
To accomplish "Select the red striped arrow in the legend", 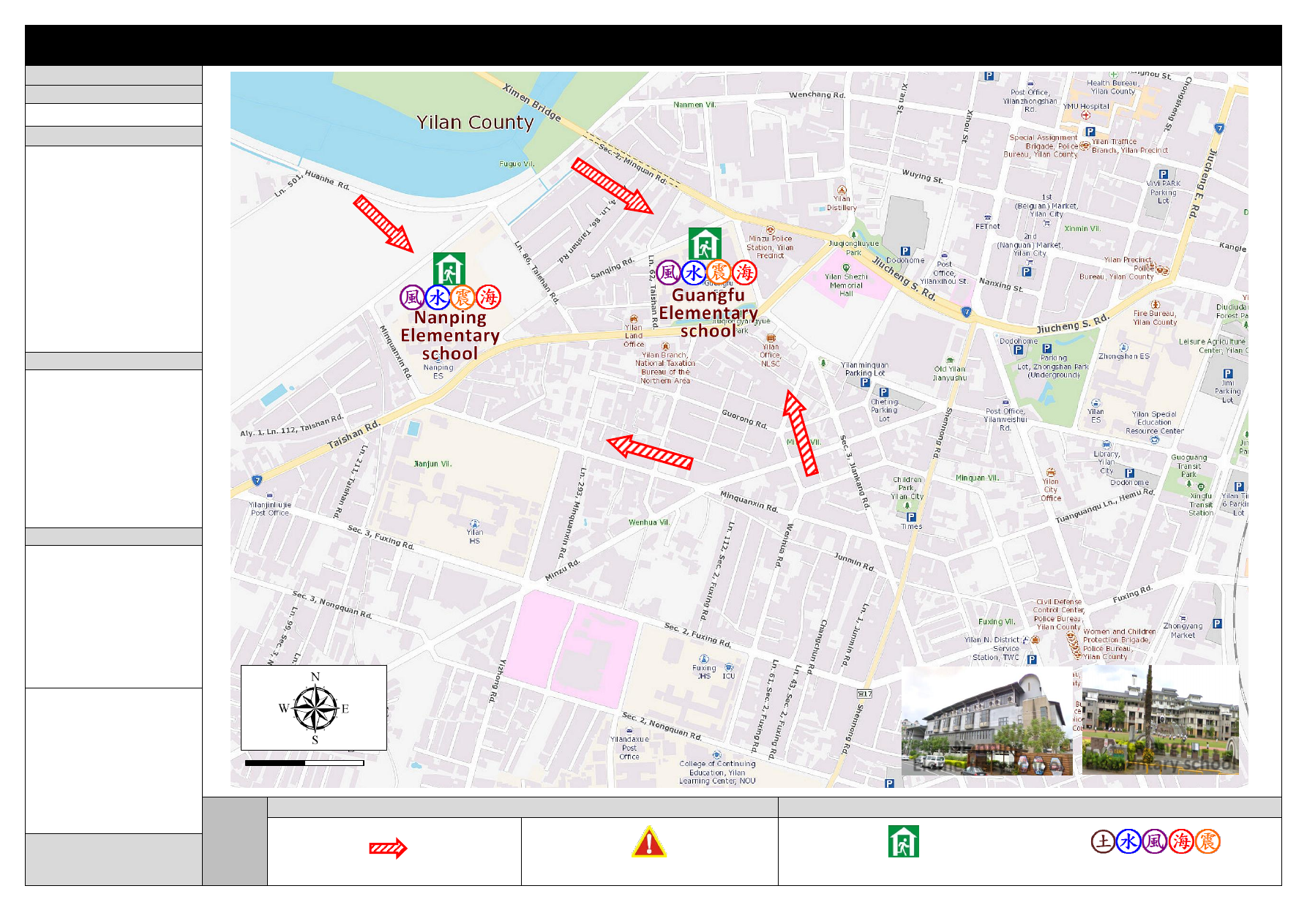I will [x=388, y=848].
